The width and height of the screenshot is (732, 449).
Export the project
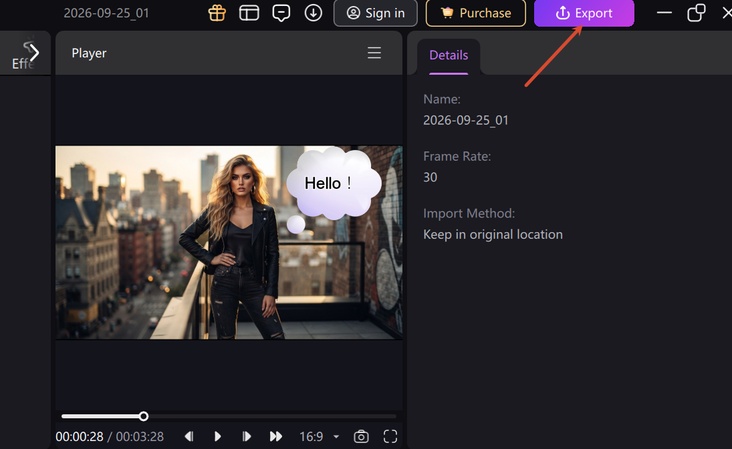click(x=584, y=13)
